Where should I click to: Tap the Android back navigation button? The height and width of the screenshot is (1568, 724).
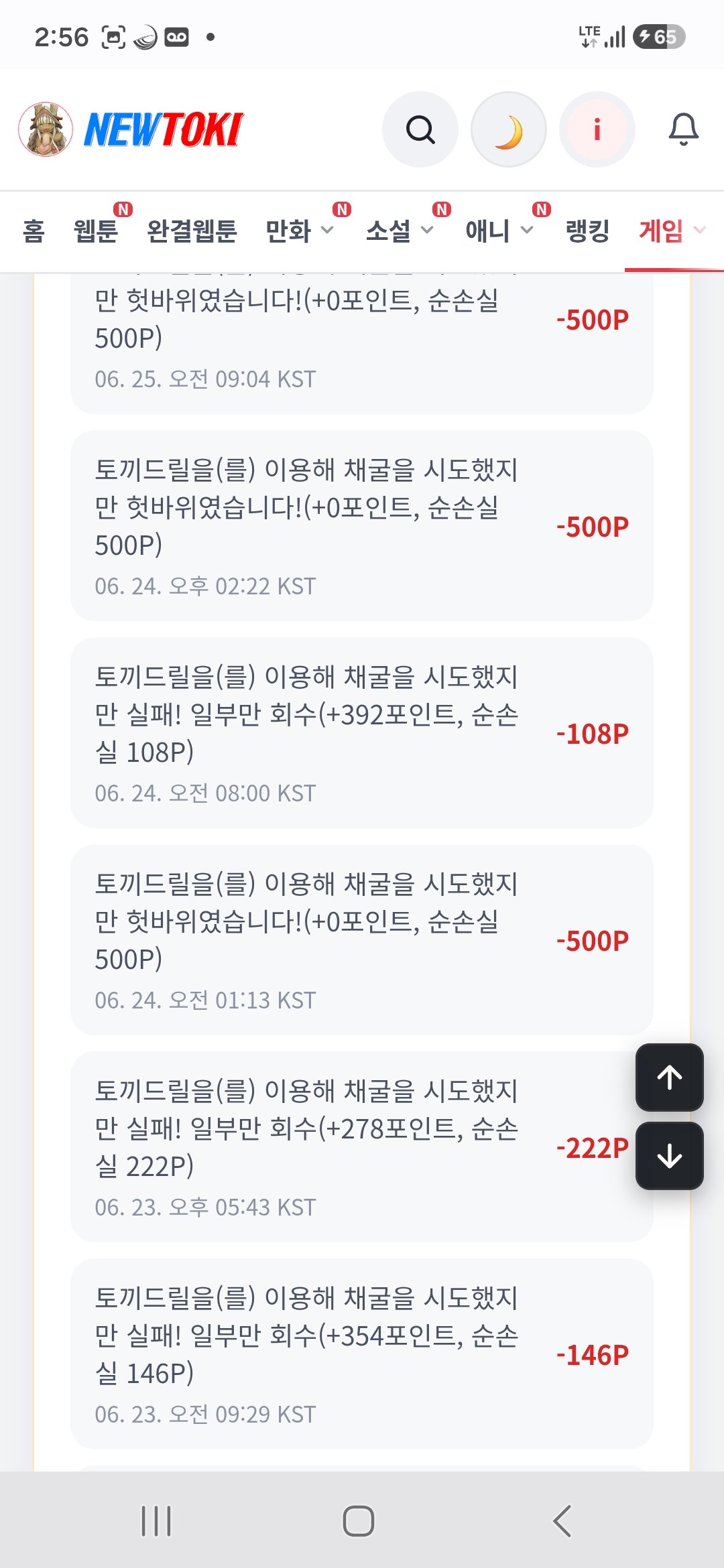point(562,1521)
